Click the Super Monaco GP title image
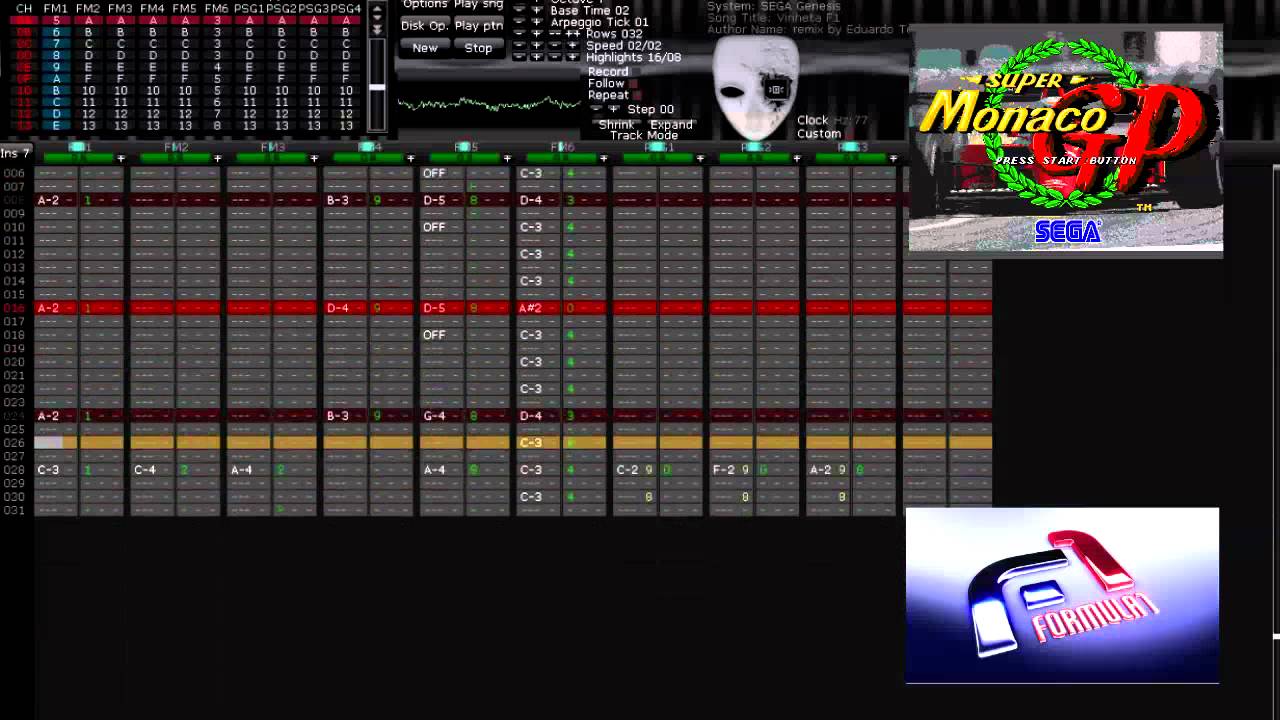This screenshot has height=720, width=1280. [1065, 140]
